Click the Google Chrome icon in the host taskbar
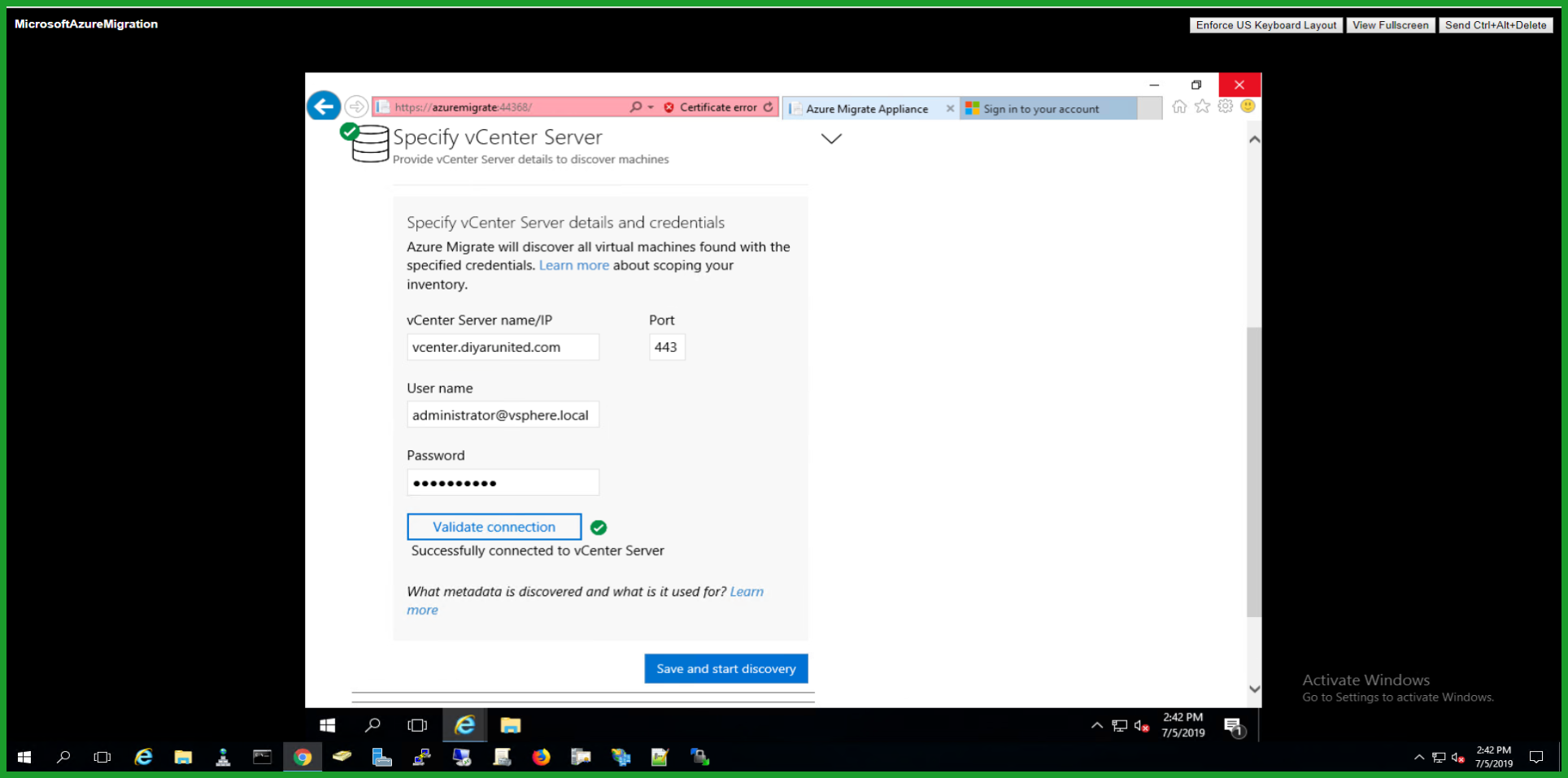Viewport: 1568px width, 778px height. (303, 758)
